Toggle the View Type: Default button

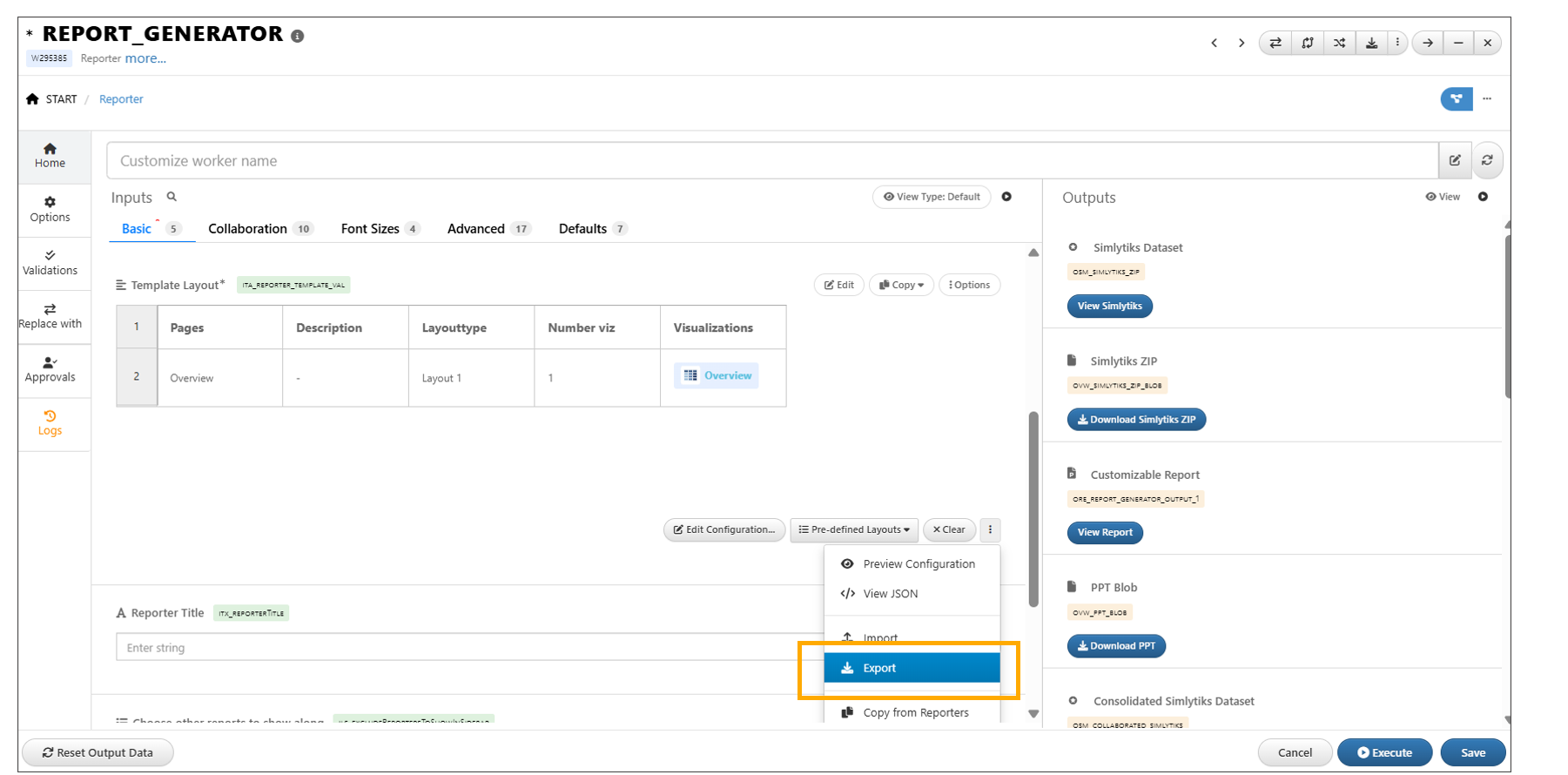[x=932, y=197]
